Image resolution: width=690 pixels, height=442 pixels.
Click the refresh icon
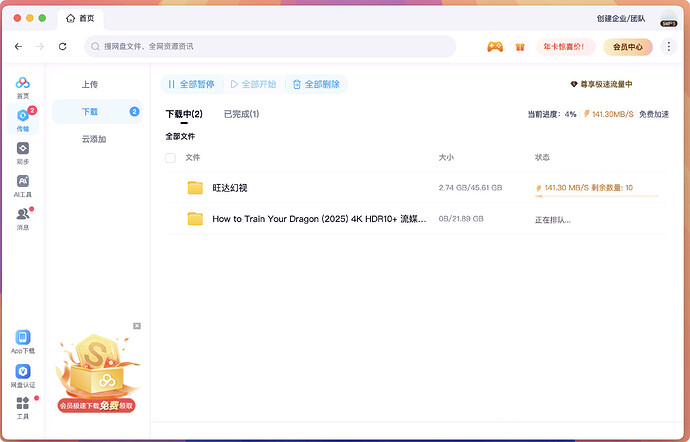62,46
